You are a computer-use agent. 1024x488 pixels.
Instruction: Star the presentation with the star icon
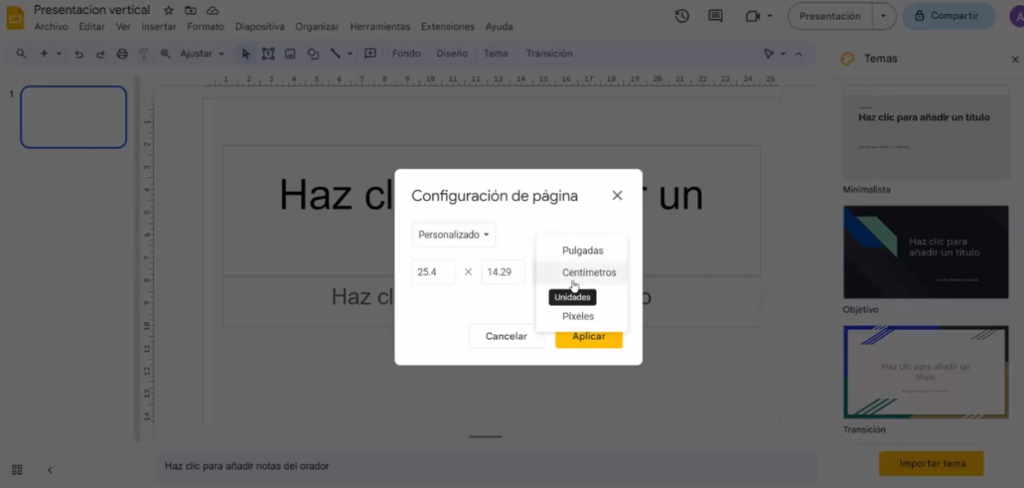point(168,10)
